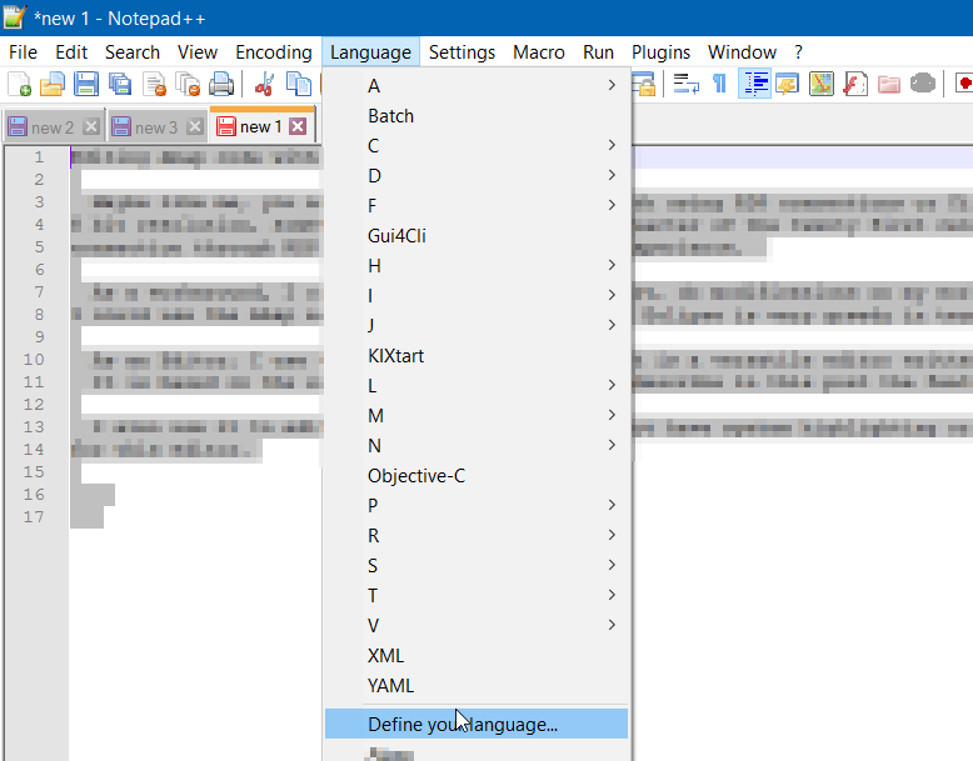
Task: Click the Save toolbar icon
Action: 86,84
